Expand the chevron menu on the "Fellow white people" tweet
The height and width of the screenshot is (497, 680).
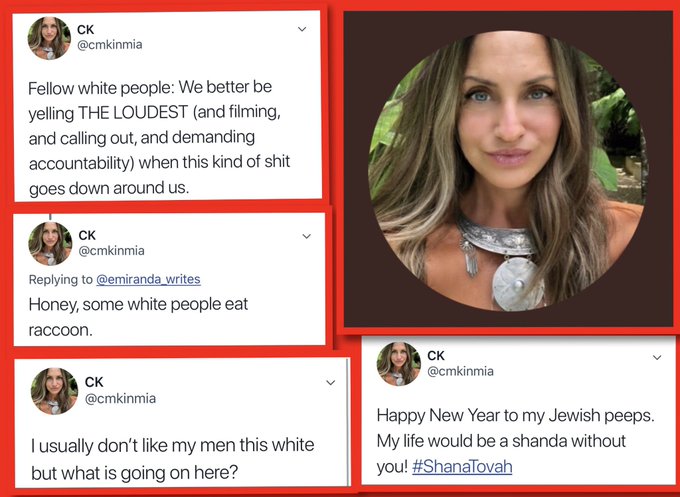[x=302, y=28]
